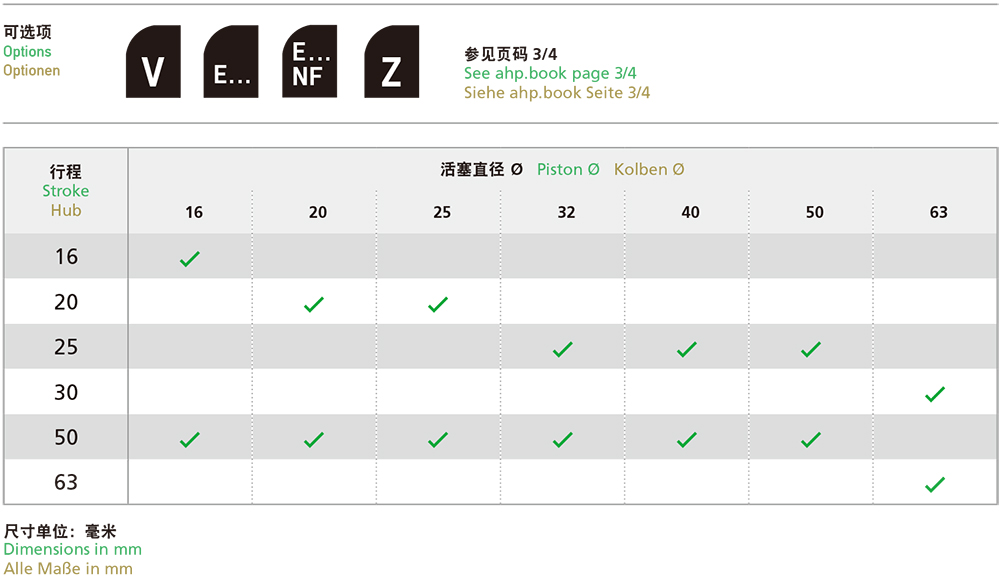Click the Stroke header label
The height and width of the screenshot is (582, 1000).
click(x=66, y=191)
